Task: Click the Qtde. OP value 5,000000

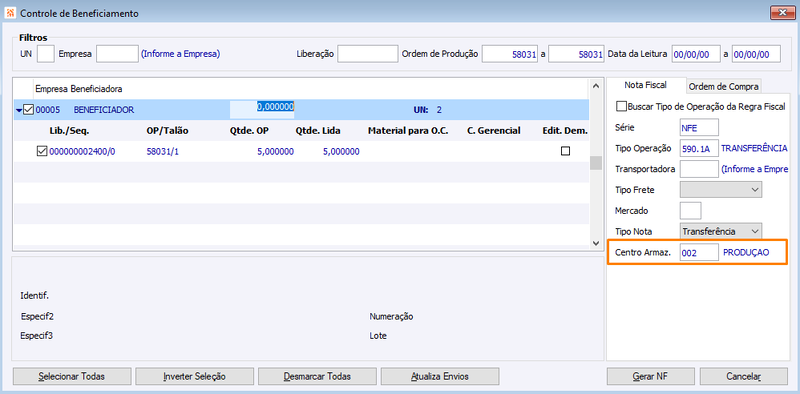Action: [x=276, y=152]
